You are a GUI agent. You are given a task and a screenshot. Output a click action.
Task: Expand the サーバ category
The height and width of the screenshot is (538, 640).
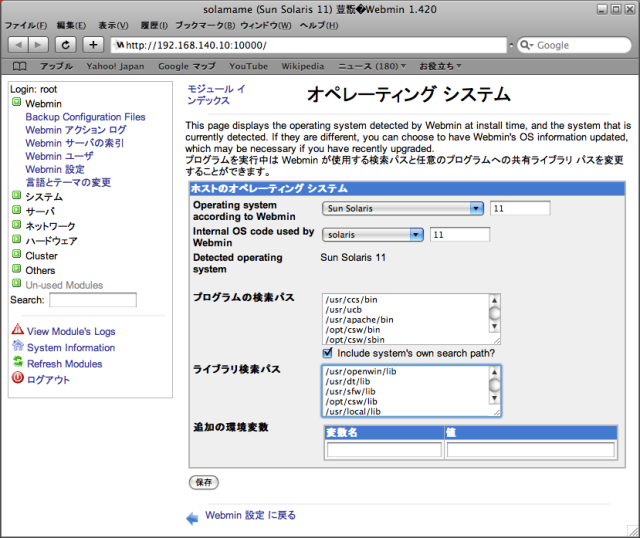point(16,210)
